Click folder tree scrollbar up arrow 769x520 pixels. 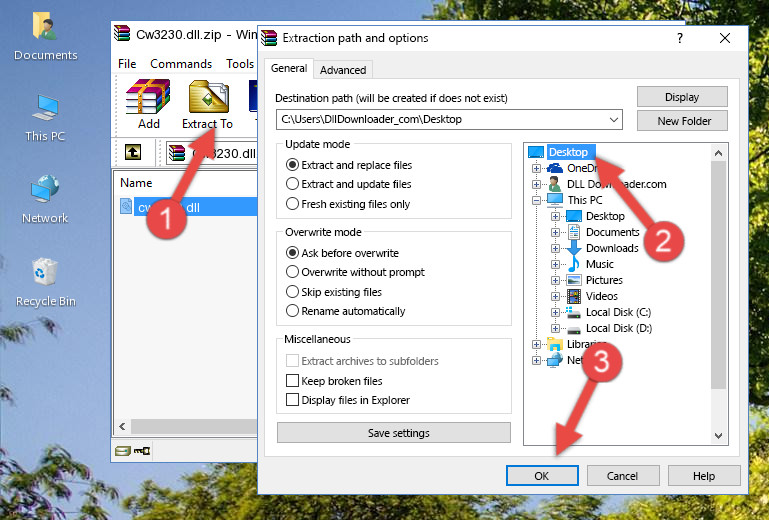pyautogui.click(x=718, y=153)
